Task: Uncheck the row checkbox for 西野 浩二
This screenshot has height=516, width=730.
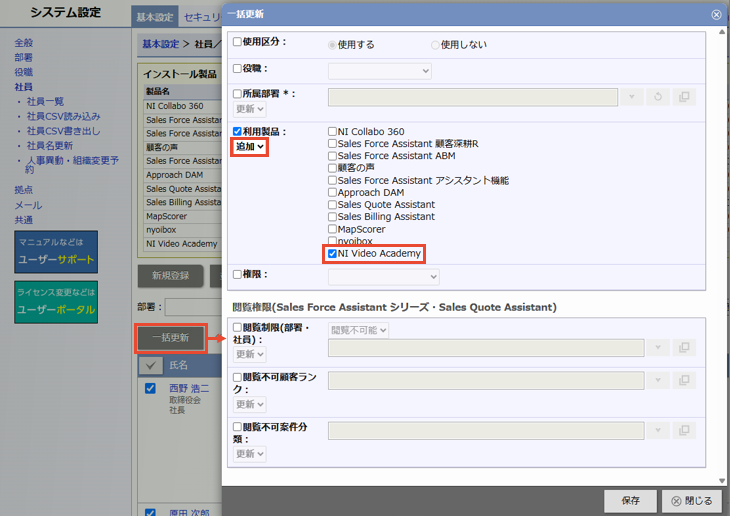Action: [x=150, y=388]
